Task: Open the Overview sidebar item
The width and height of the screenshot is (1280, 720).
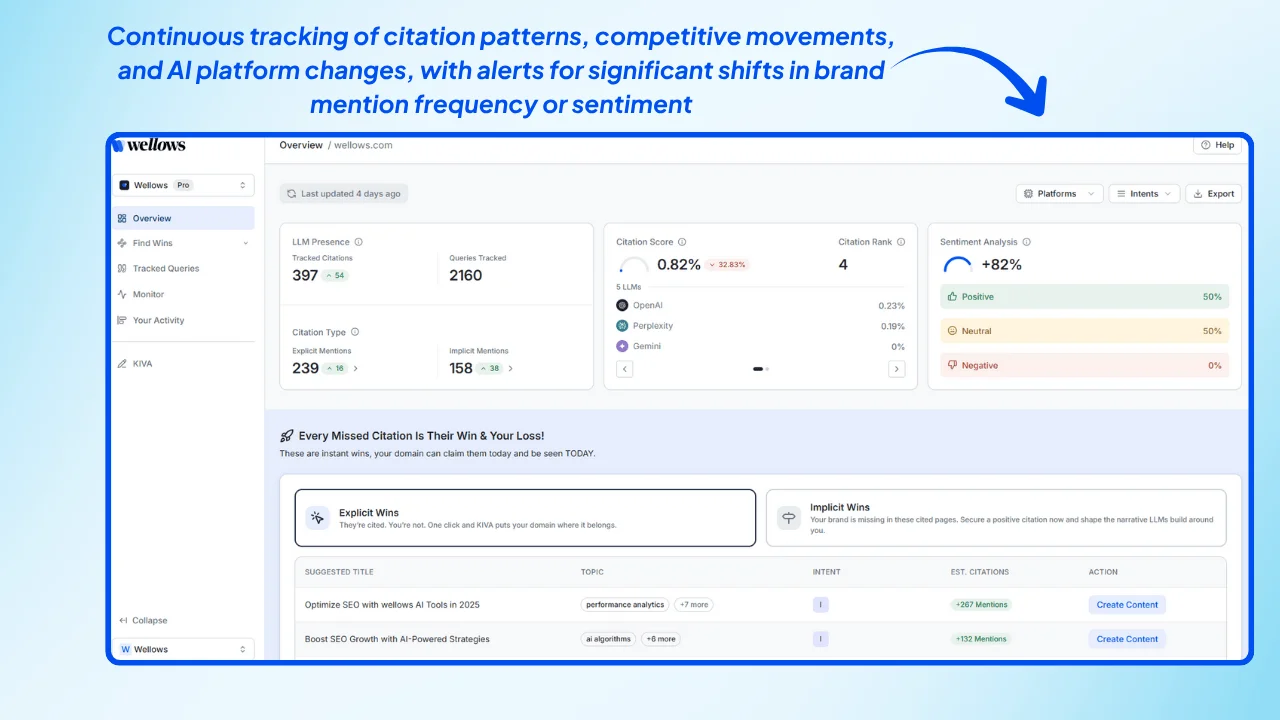Action: pos(183,218)
